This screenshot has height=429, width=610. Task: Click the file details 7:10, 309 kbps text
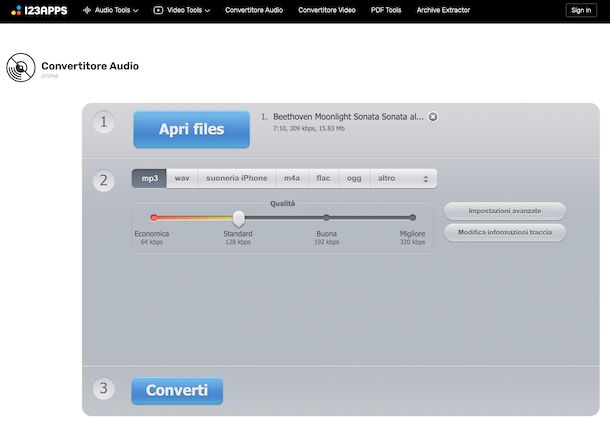(x=309, y=128)
